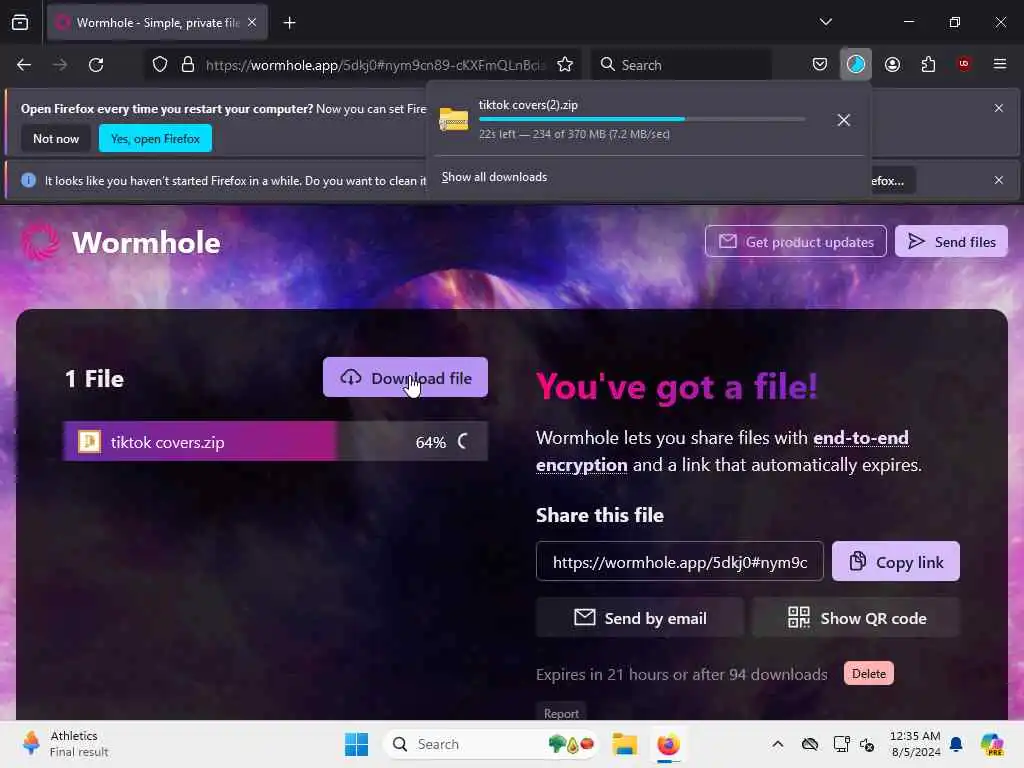Open muted volume tray icon

(867, 744)
